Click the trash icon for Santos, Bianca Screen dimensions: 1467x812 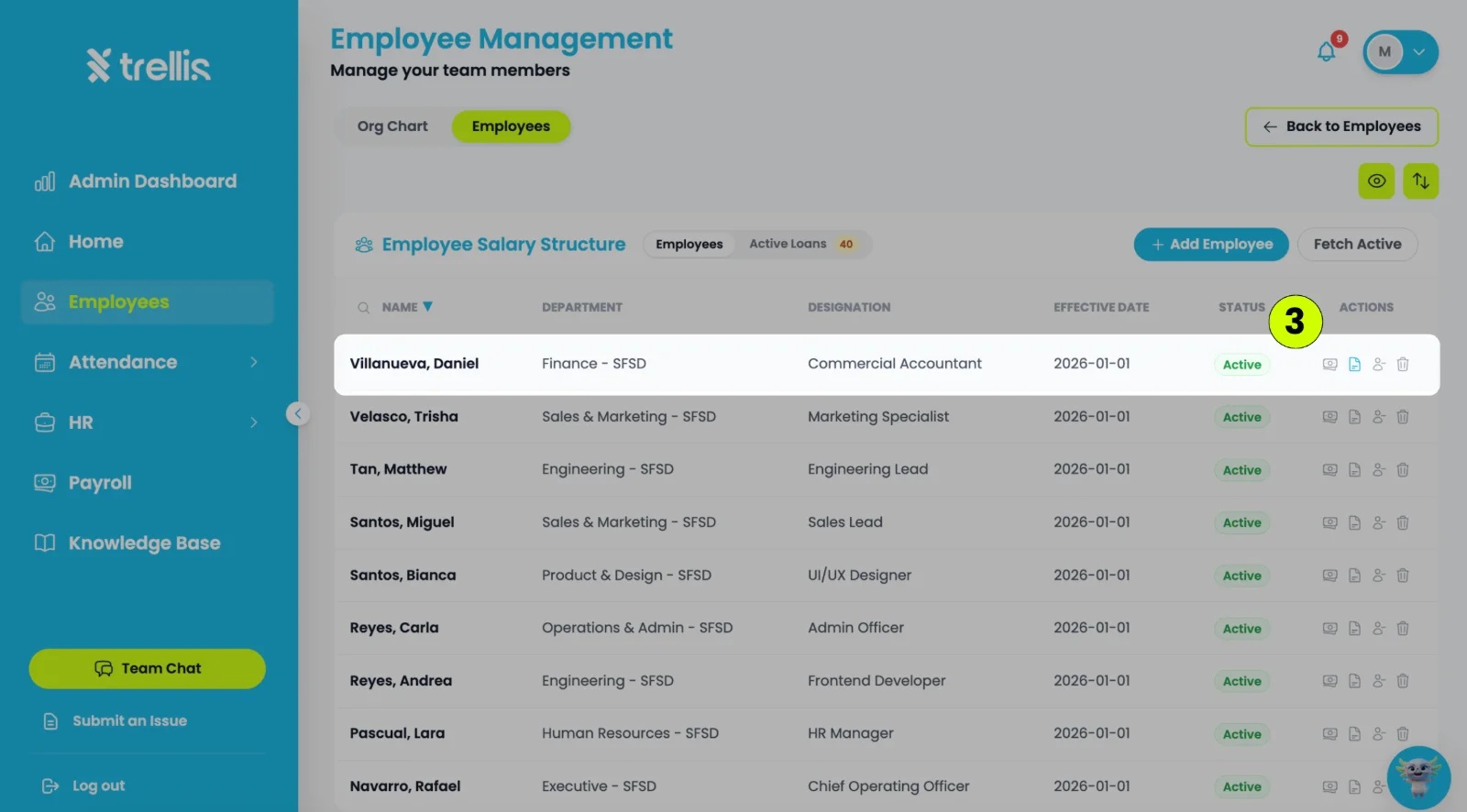tap(1403, 576)
